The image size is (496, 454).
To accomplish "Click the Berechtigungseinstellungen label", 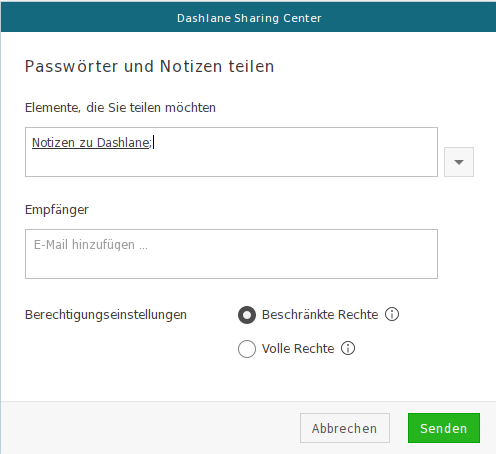I will pos(106,315).
